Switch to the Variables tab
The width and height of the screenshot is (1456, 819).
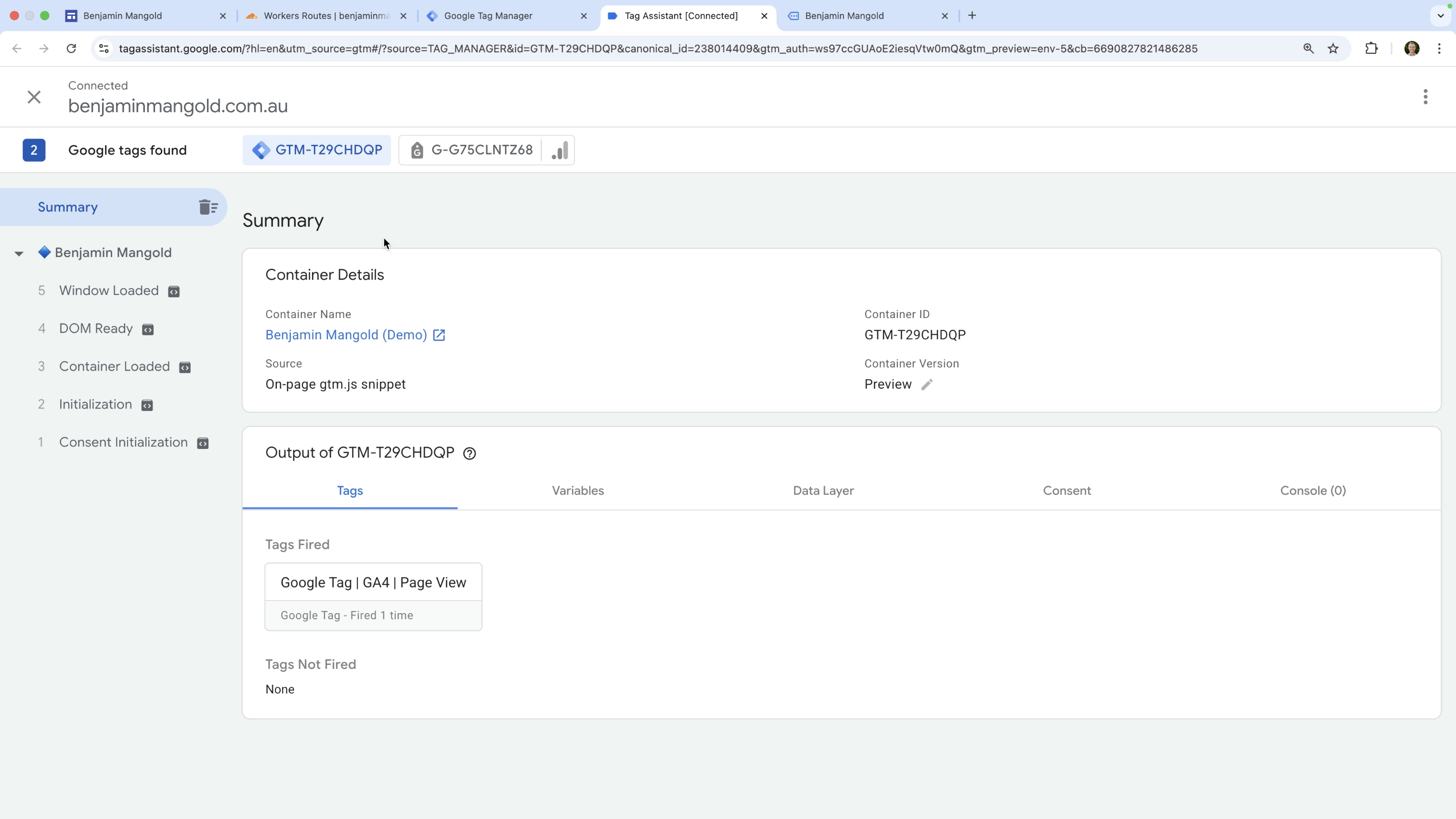pyautogui.click(x=578, y=491)
